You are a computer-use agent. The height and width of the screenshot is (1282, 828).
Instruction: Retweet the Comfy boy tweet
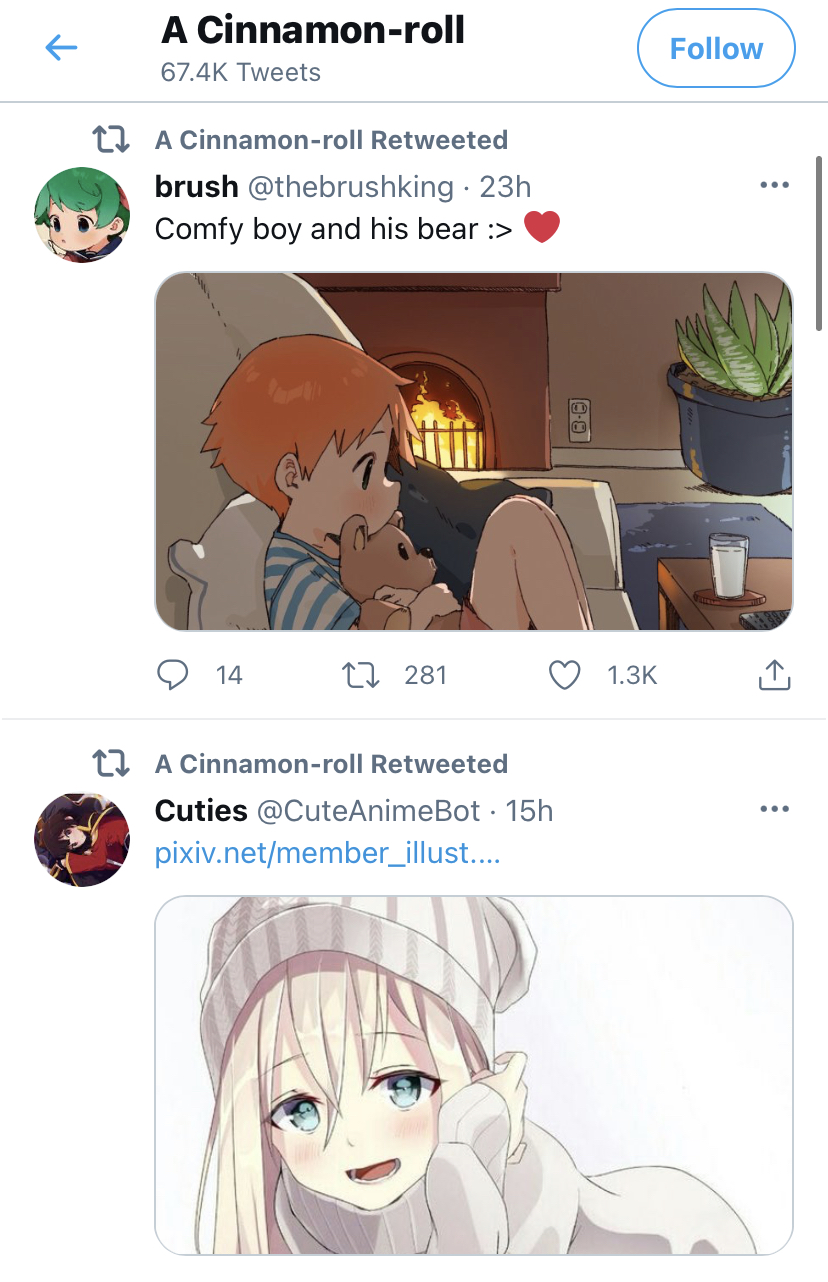pos(362,675)
